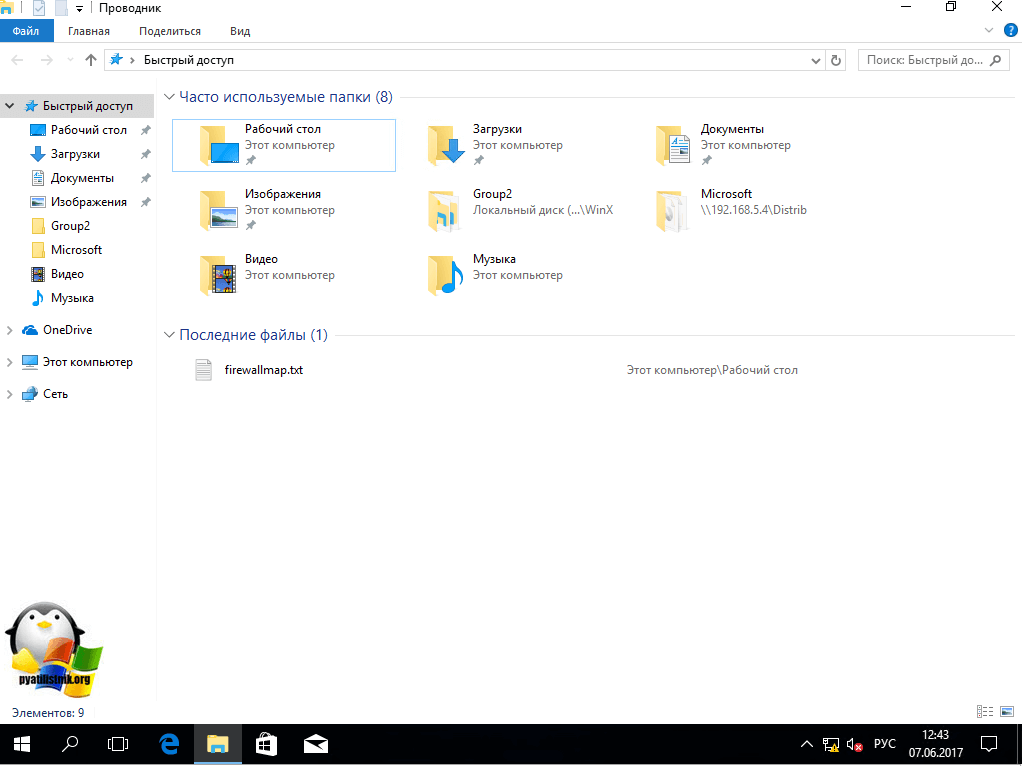Select Сеть in navigation pane
1022x766 pixels.
pyautogui.click(x=55, y=394)
